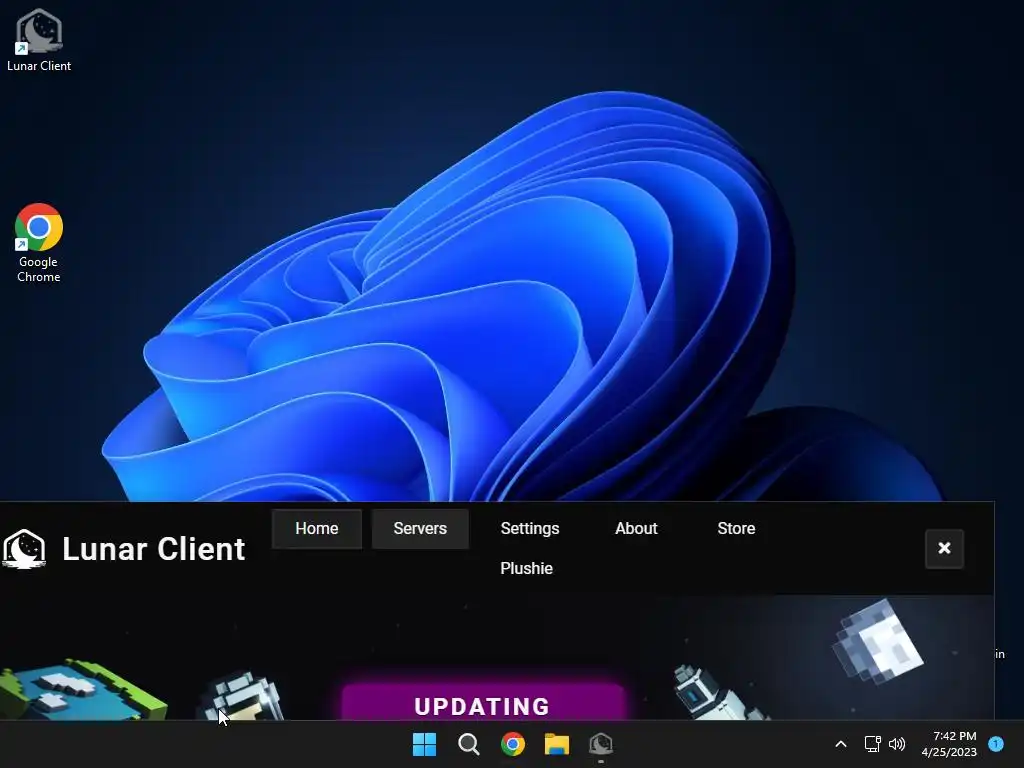
Task: Open the Google Chrome desktop shortcut
Action: coord(39,243)
